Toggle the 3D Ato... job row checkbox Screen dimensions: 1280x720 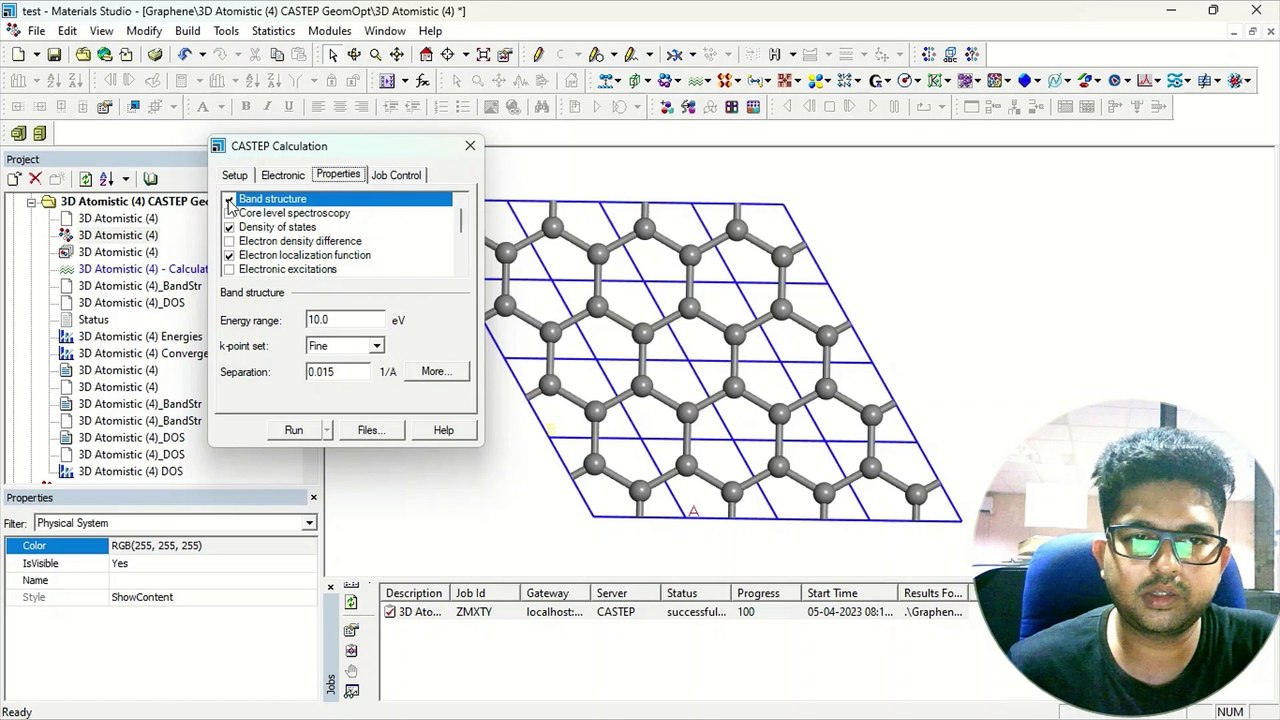pyautogui.click(x=390, y=612)
